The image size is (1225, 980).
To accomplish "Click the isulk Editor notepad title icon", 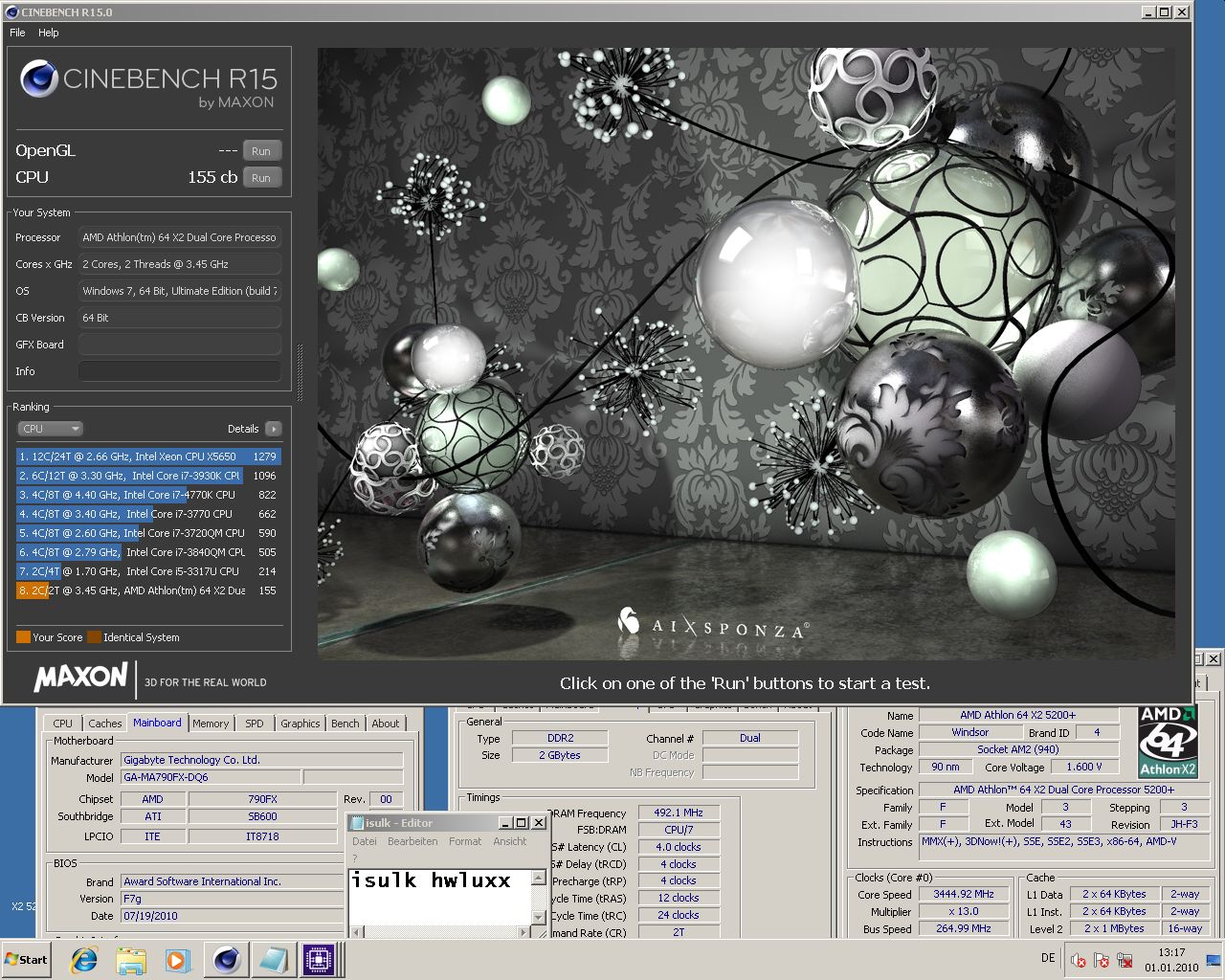I will 357,823.
